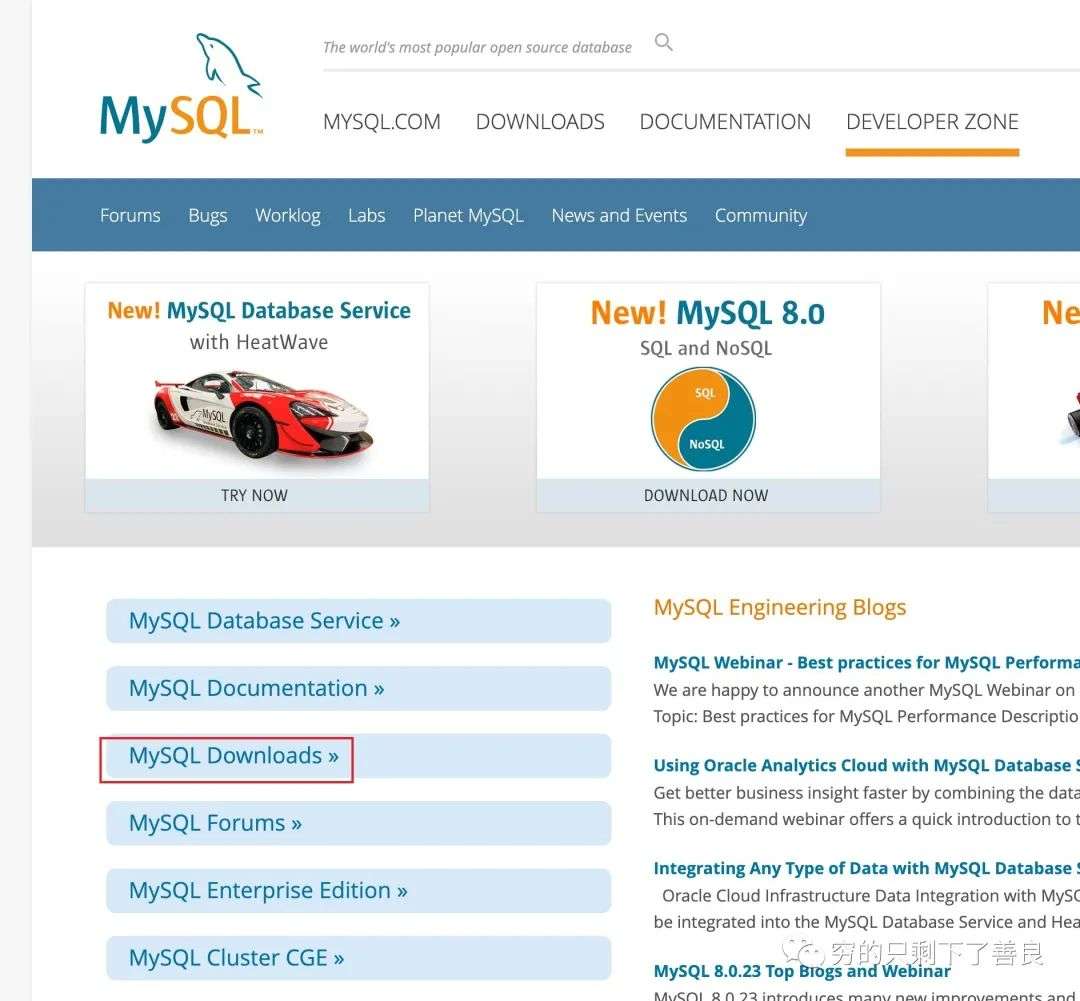Click the search field tagline area

(x=477, y=47)
